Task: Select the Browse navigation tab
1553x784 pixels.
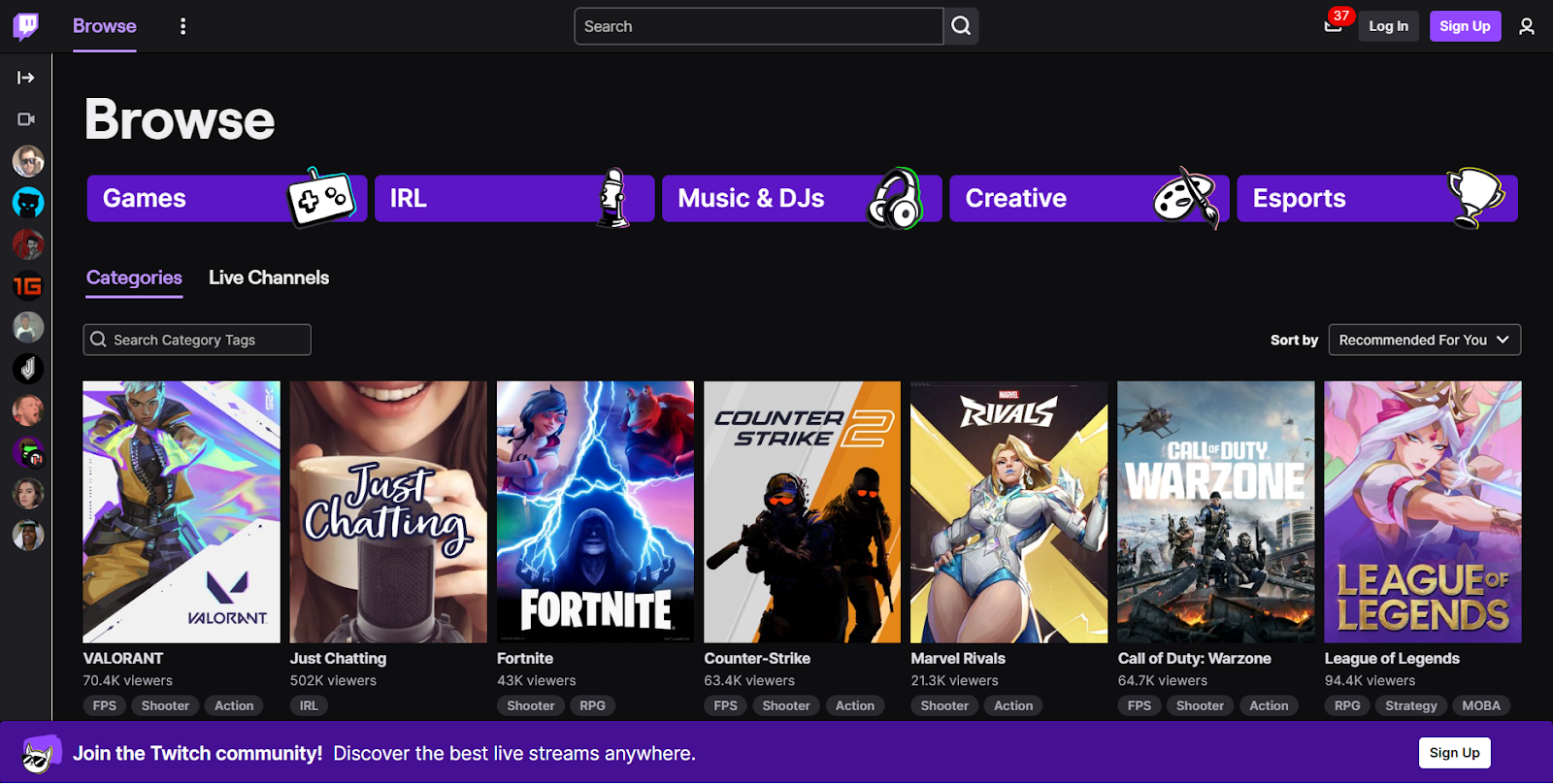Action: (105, 26)
